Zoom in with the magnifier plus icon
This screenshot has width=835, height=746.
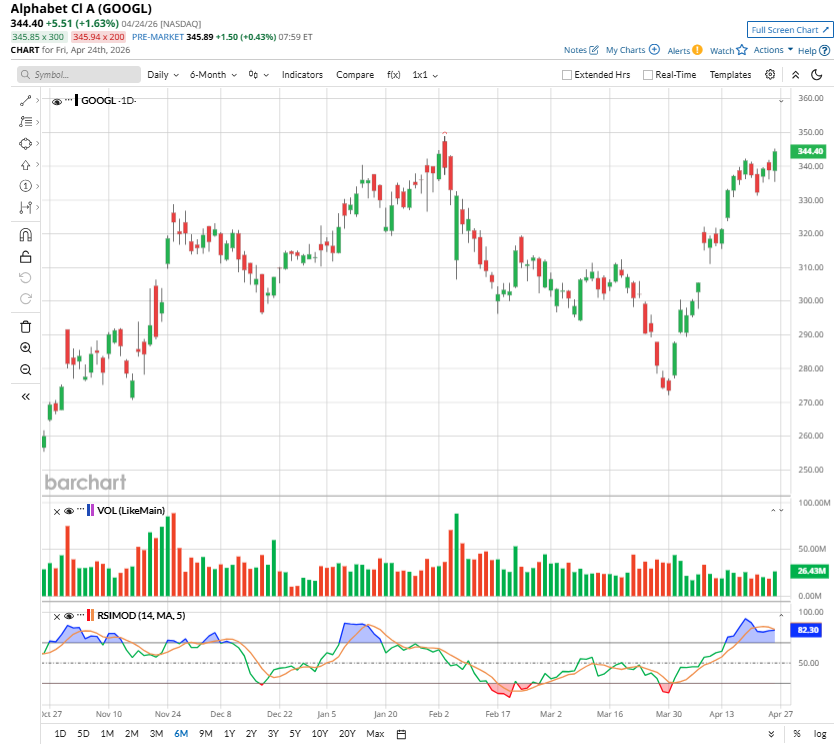point(26,348)
